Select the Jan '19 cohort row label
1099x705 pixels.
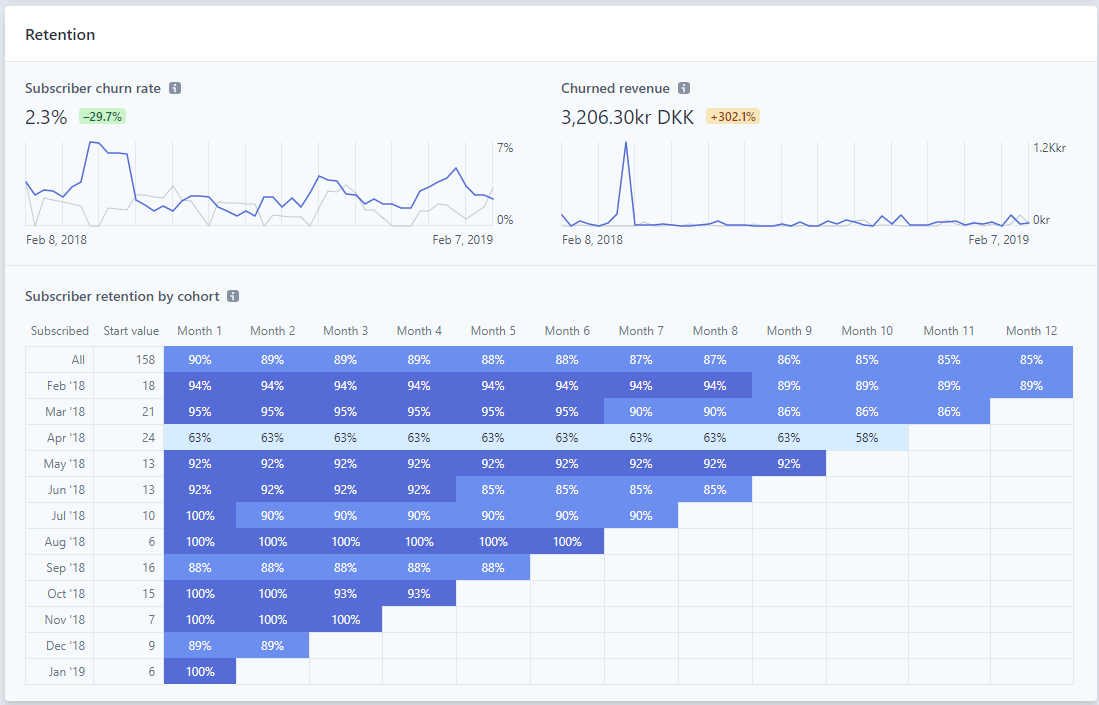(x=67, y=672)
